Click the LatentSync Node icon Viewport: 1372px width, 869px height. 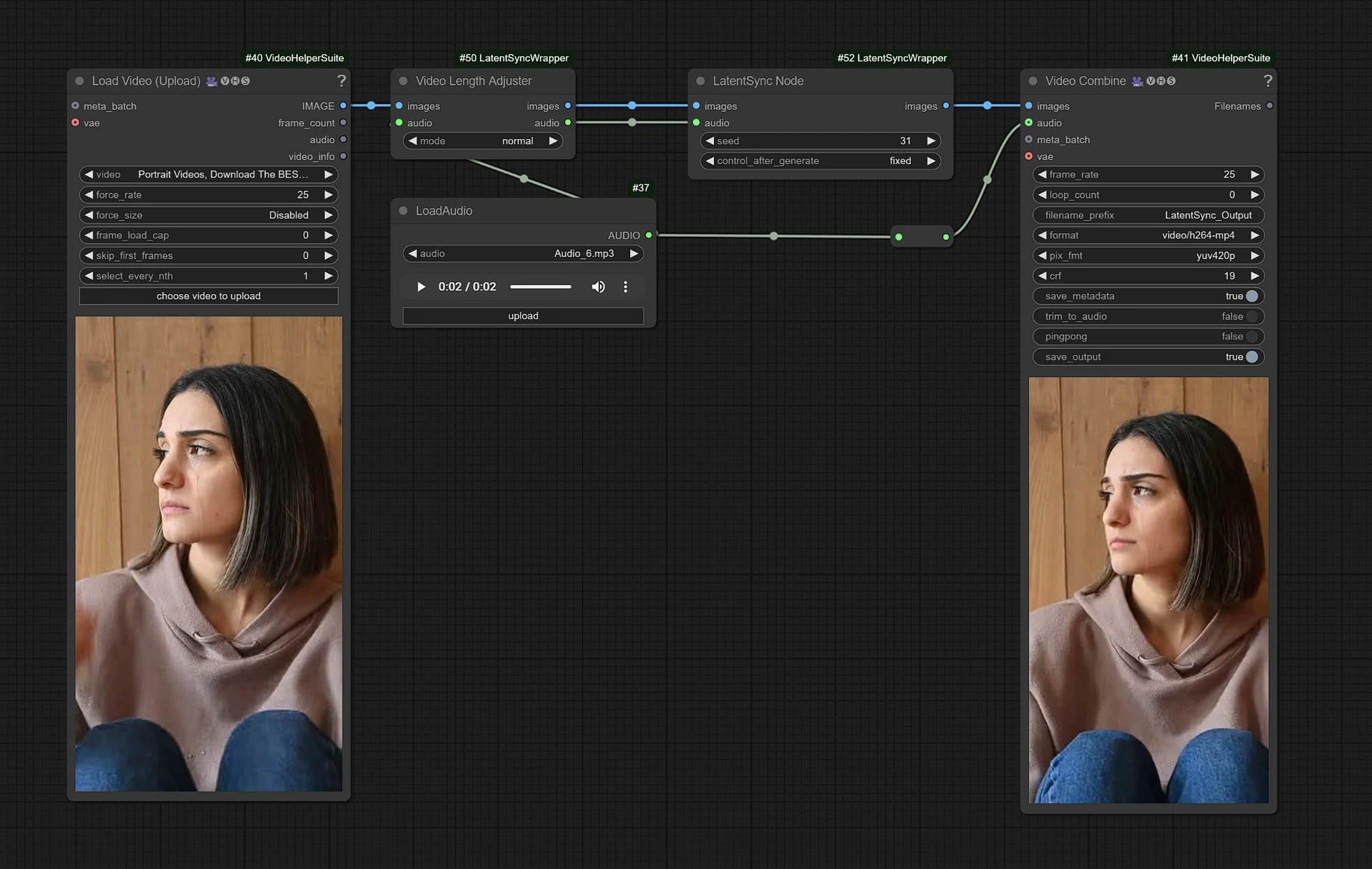coord(701,80)
